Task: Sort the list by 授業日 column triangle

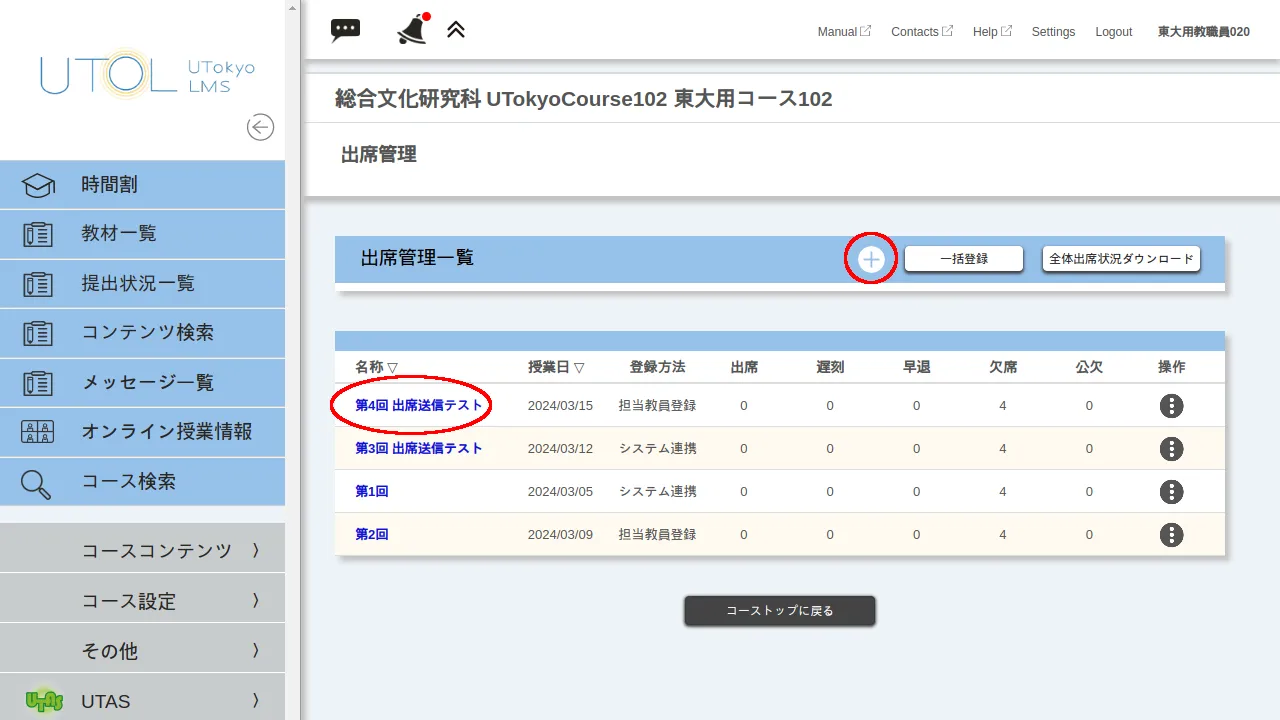Action: [x=579, y=368]
